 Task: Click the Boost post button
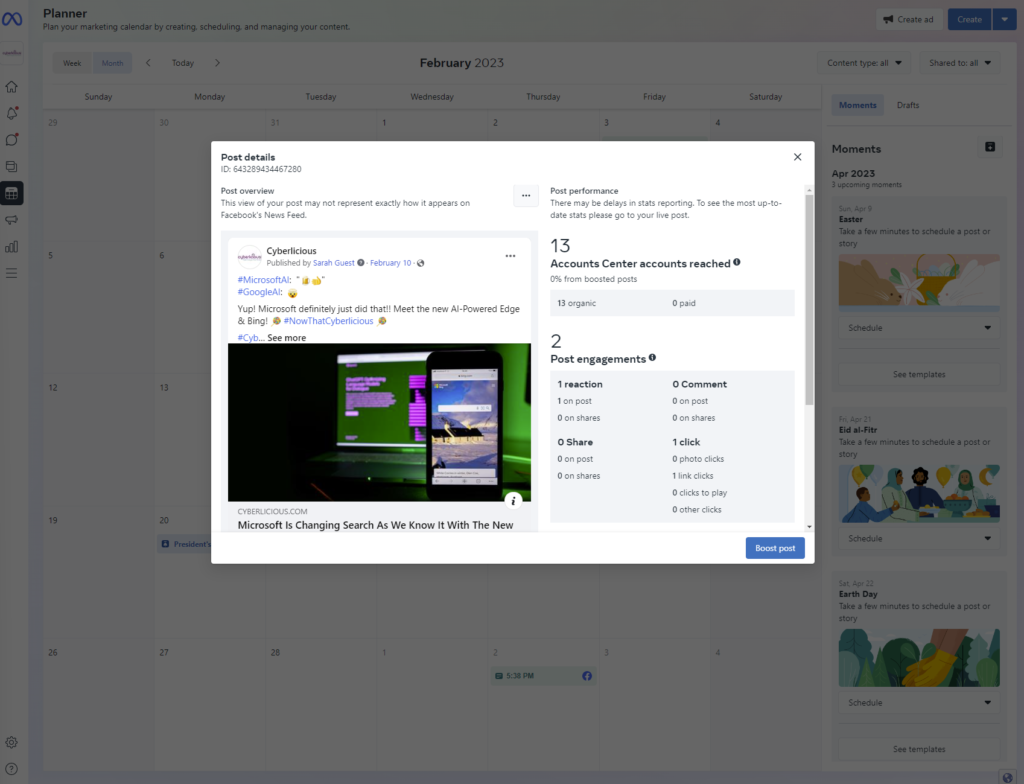[x=775, y=548]
